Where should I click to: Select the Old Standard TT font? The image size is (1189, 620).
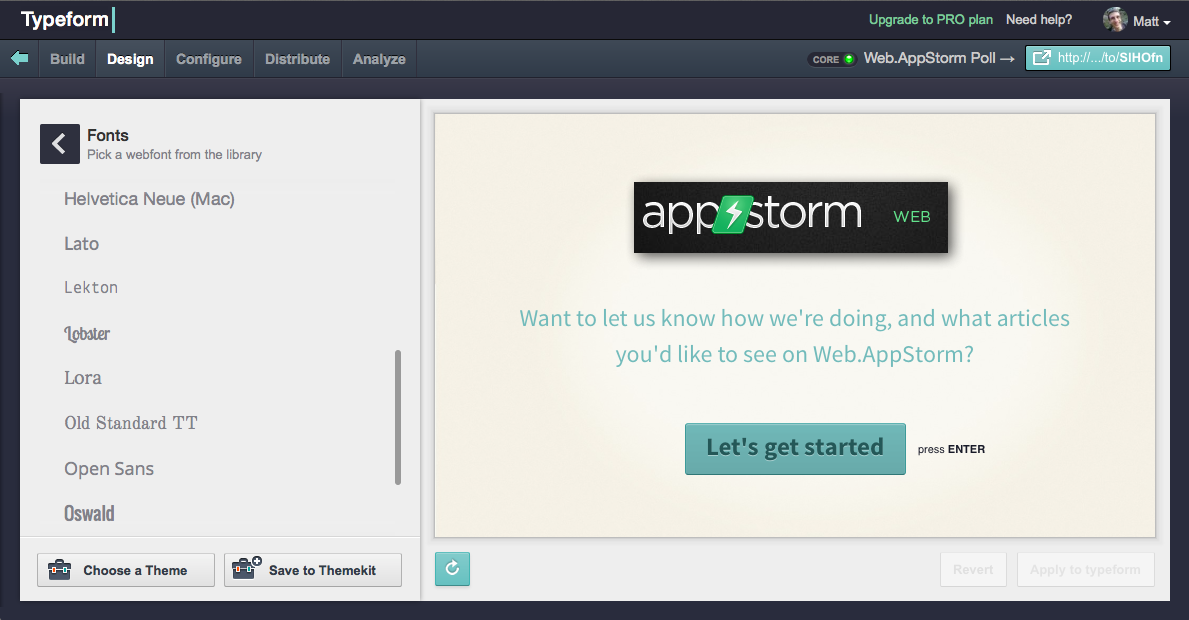click(x=131, y=422)
